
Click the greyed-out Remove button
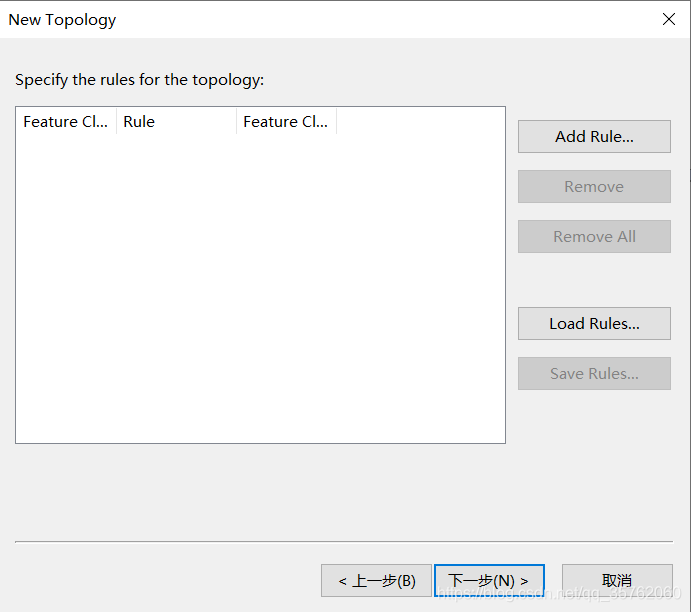594,186
